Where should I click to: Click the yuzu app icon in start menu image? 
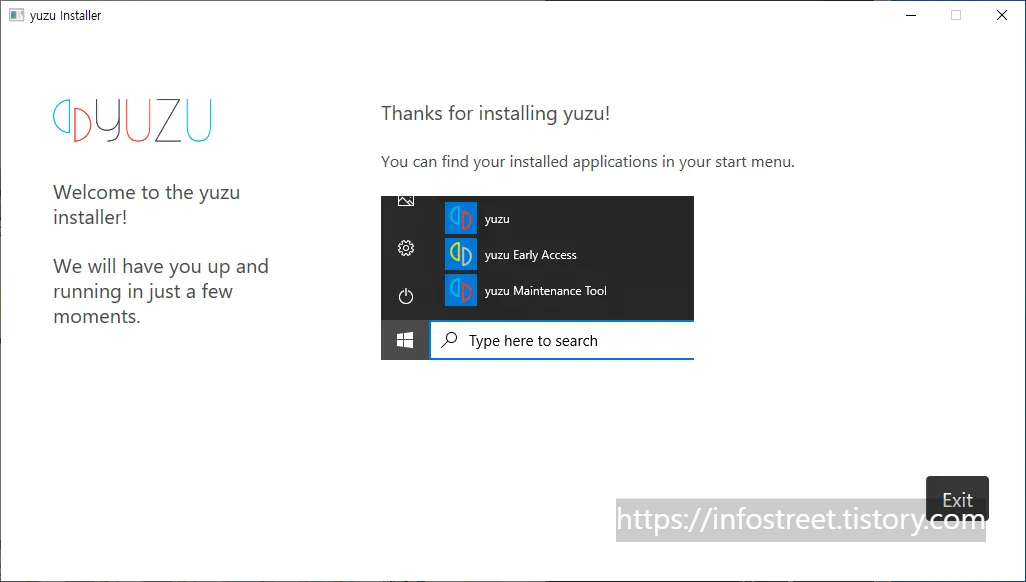461,218
